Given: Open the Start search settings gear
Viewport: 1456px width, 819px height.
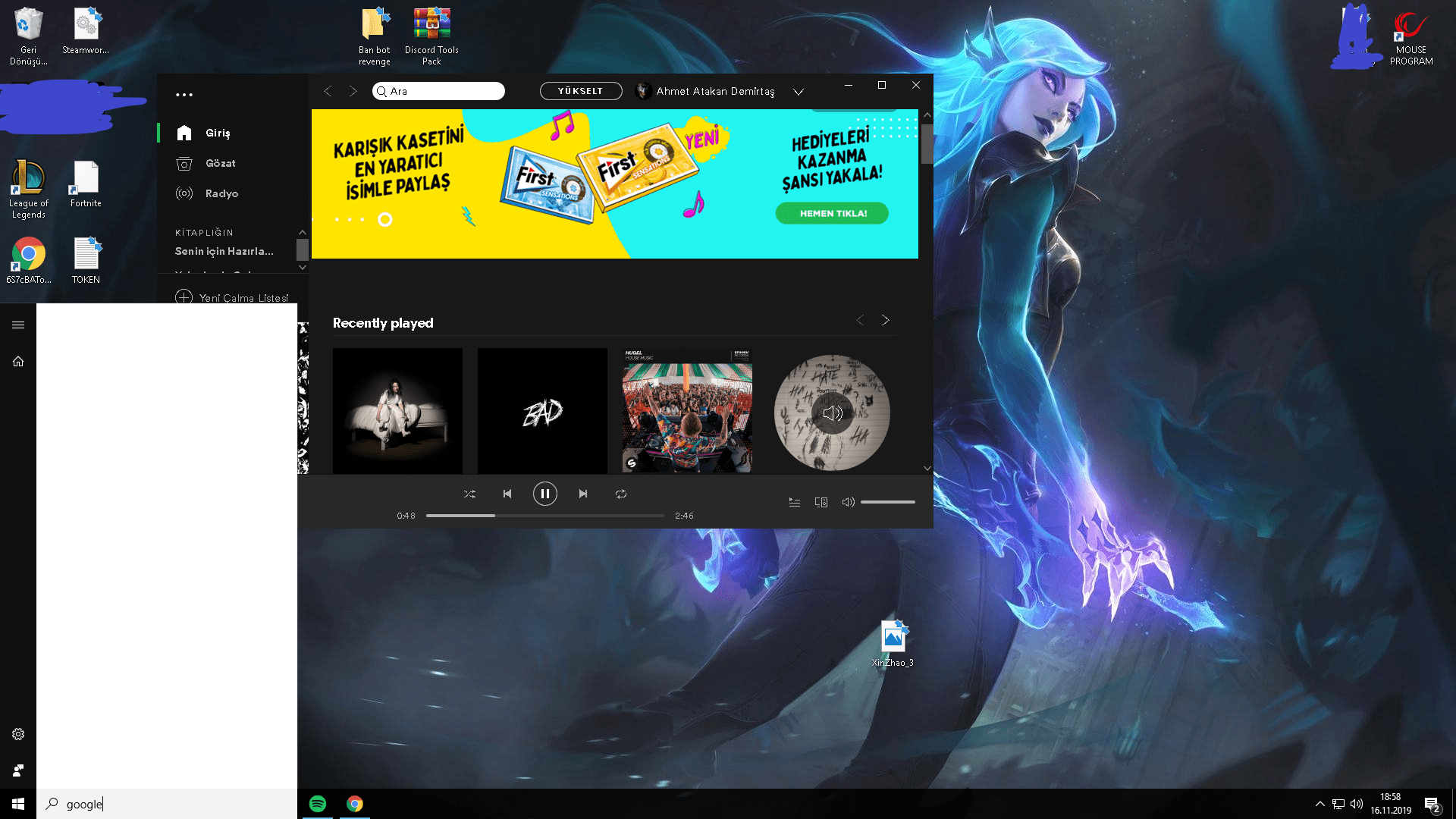Looking at the screenshot, I should pyautogui.click(x=18, y=734).
